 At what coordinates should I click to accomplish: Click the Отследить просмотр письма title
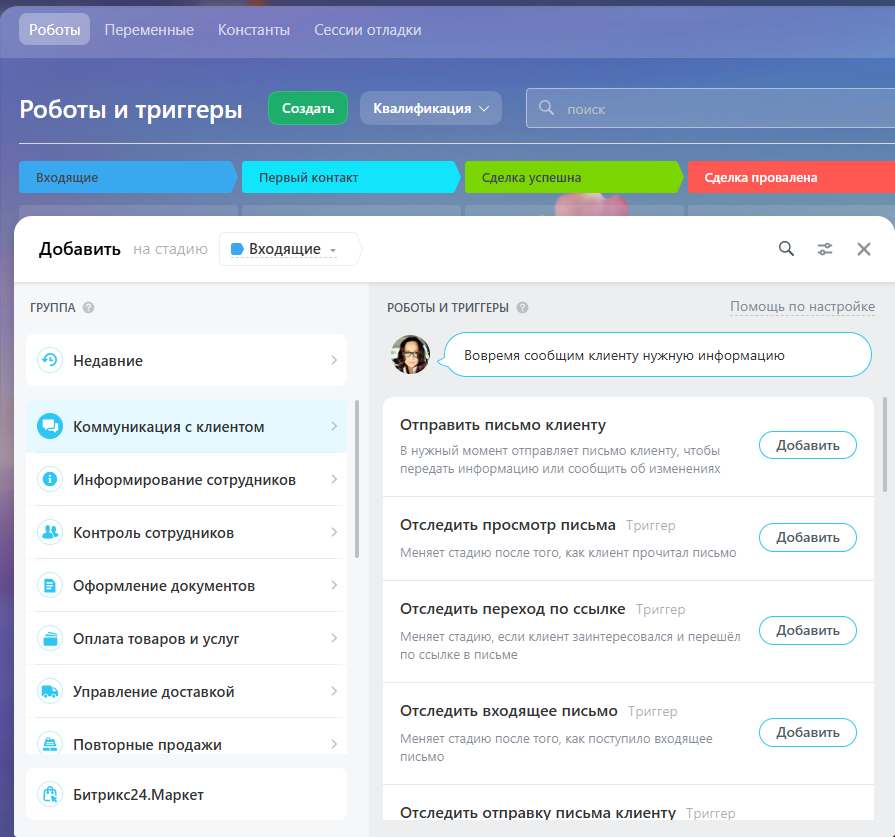[507, 525]
